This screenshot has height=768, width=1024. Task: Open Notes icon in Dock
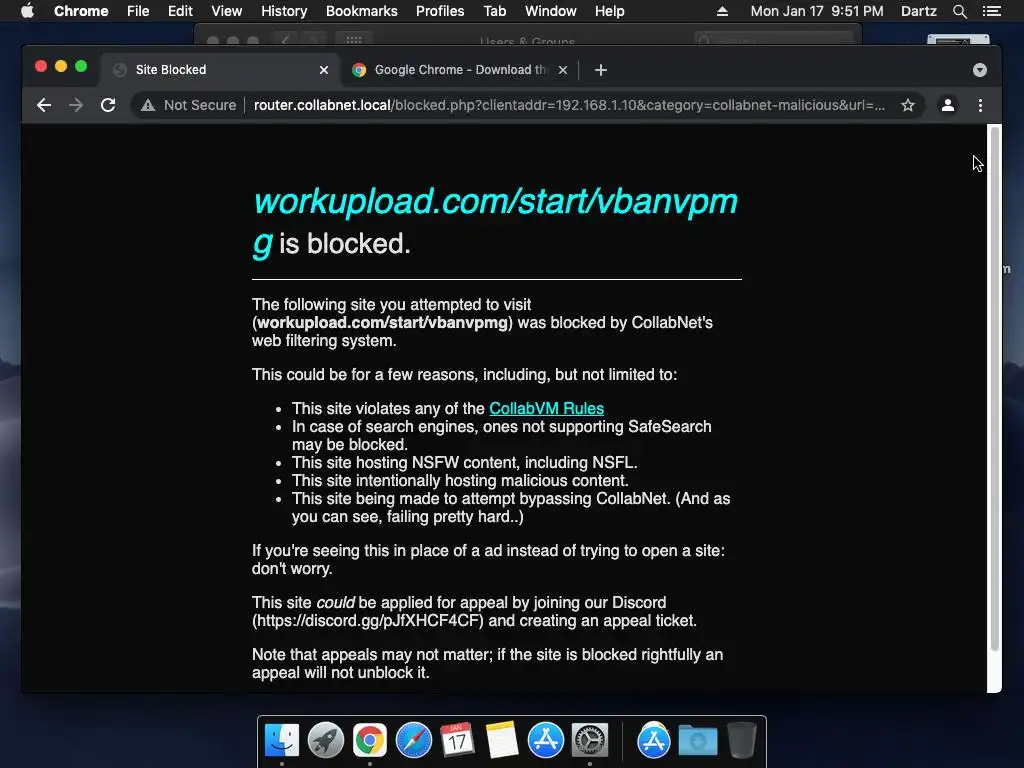502,741
